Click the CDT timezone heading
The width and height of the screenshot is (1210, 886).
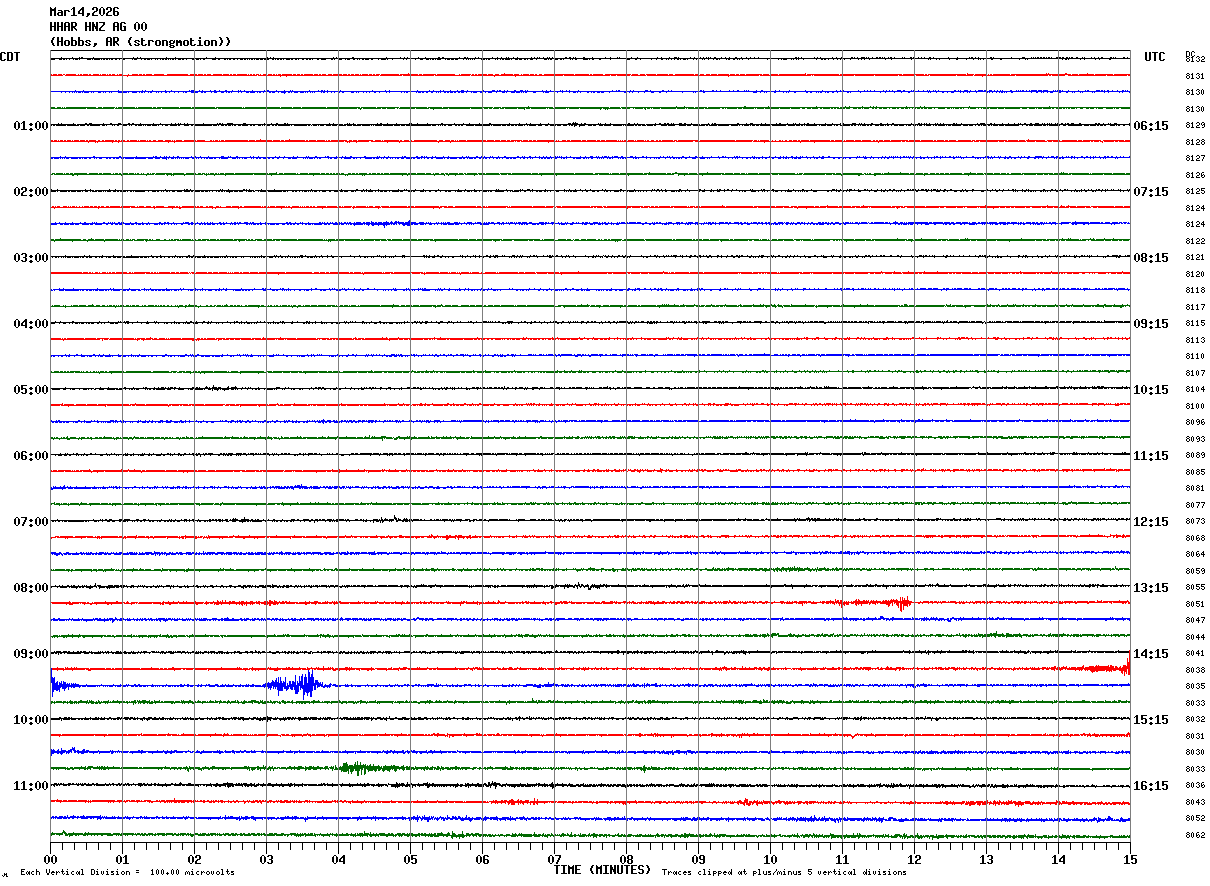[10, 57]
